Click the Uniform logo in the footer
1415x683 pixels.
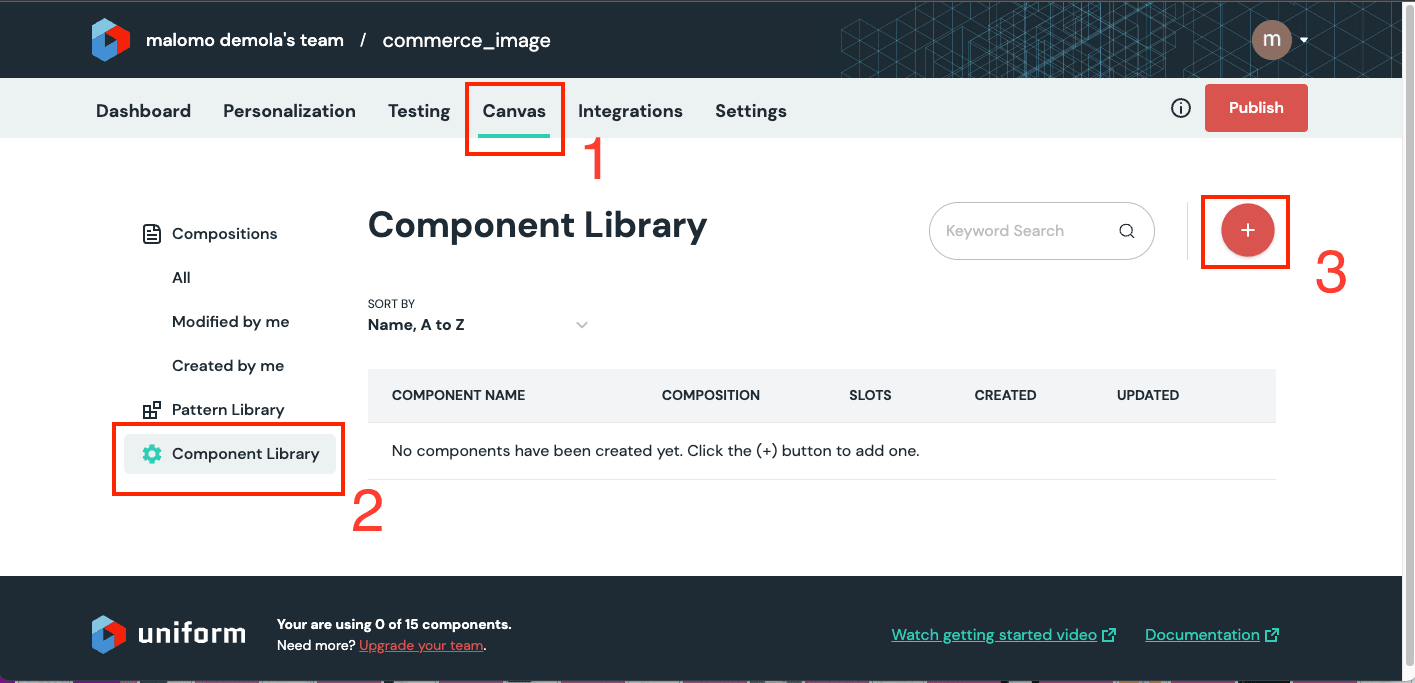pos(168,633)
